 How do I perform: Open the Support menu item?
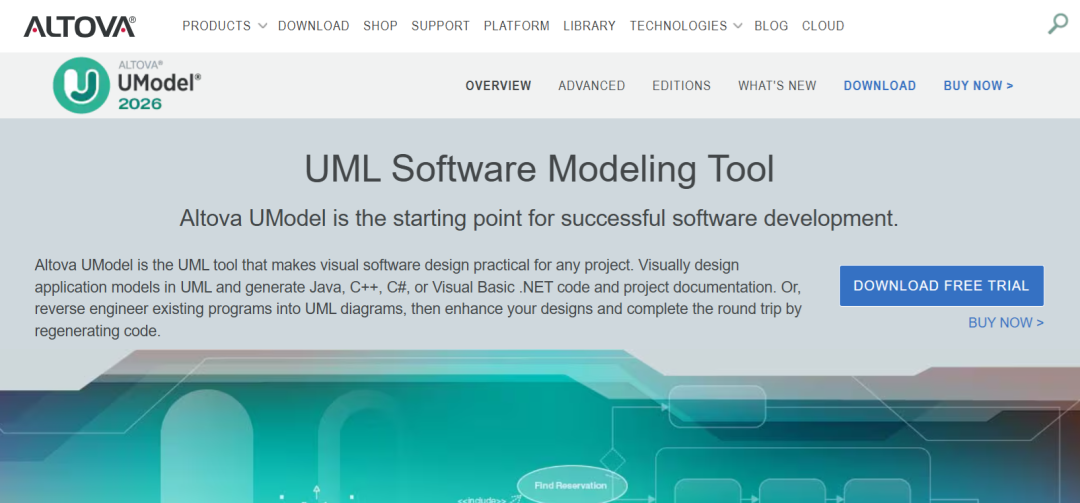440,26
